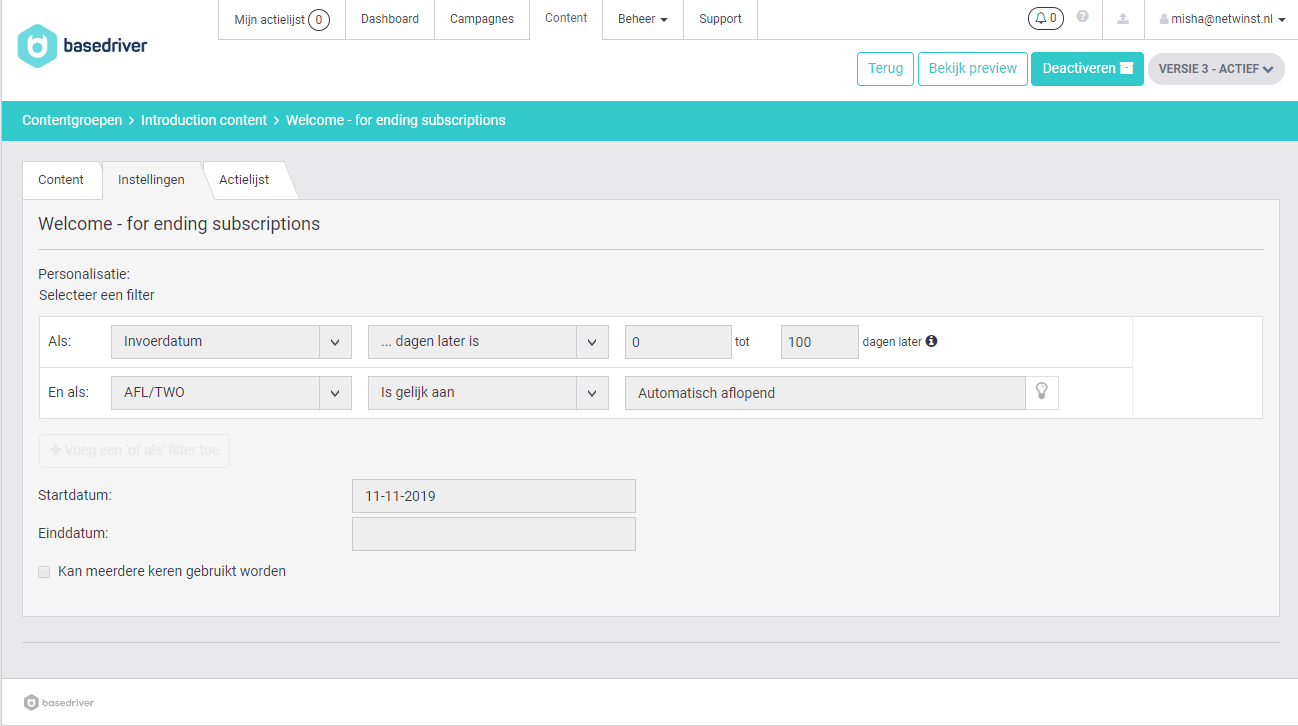Toggle 'Kan meerdere keren gebruikt worden' checkbox
Viewport: 1298px width, 726px height.
click(x=44, y=572)
